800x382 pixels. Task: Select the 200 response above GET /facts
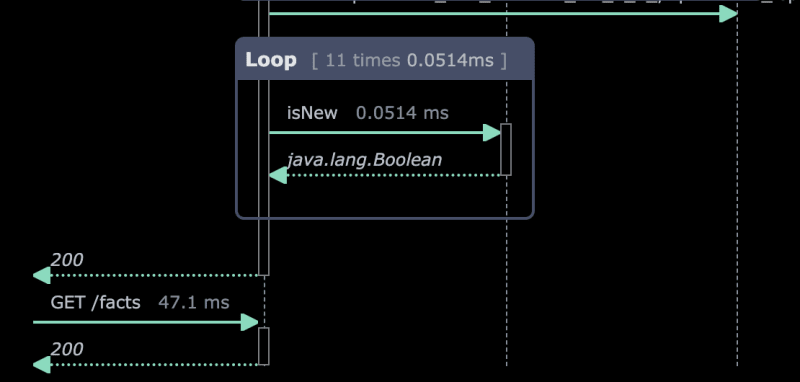tap(66, 260)
